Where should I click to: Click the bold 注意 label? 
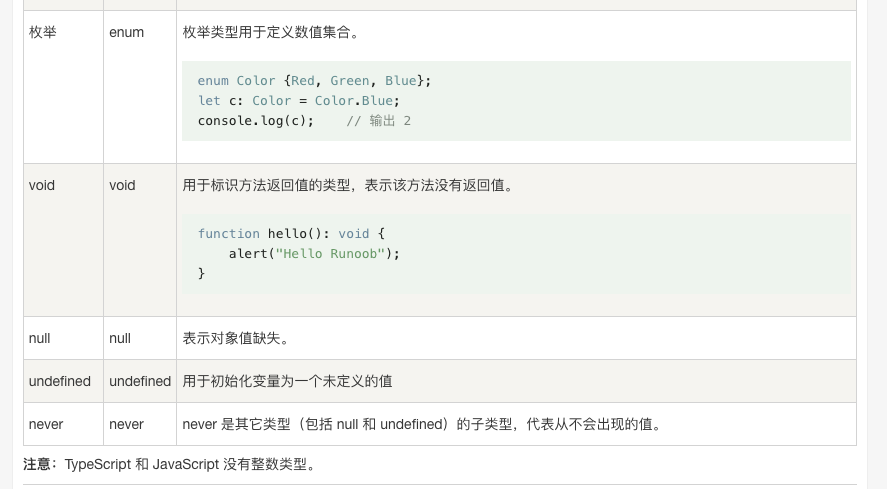[x=40, y=464]
